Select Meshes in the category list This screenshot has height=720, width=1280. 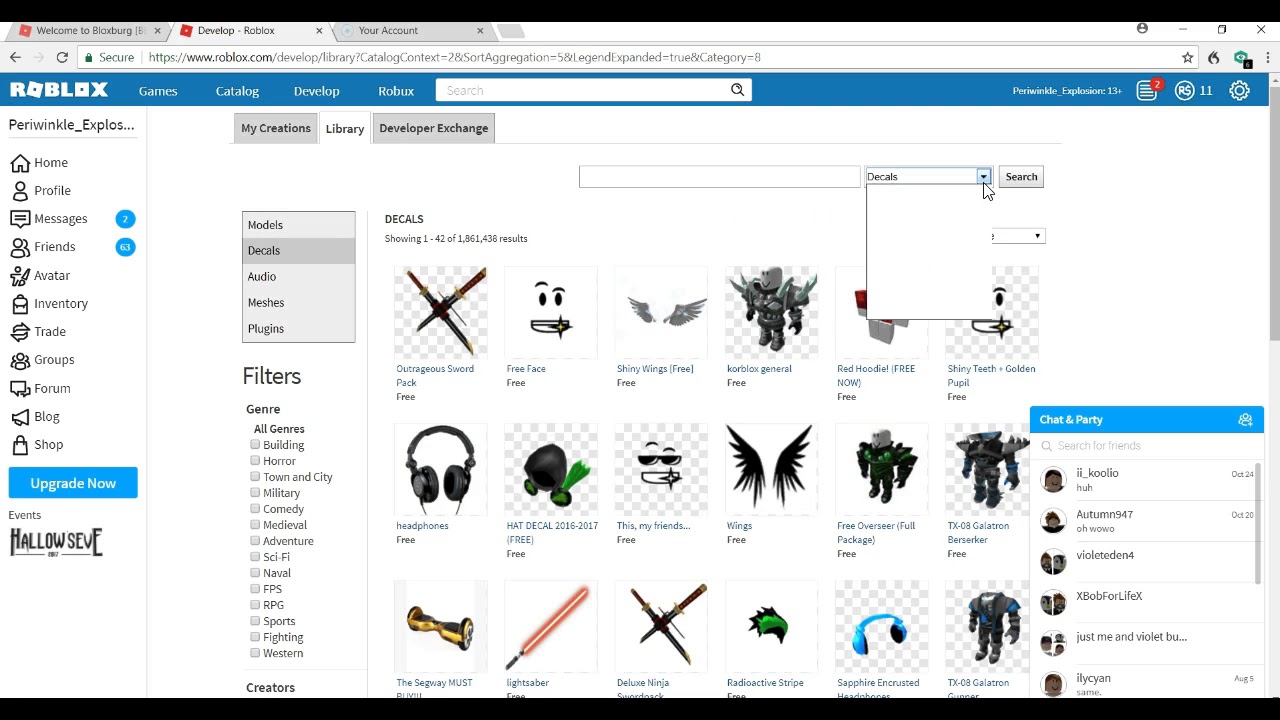point(299,303)
